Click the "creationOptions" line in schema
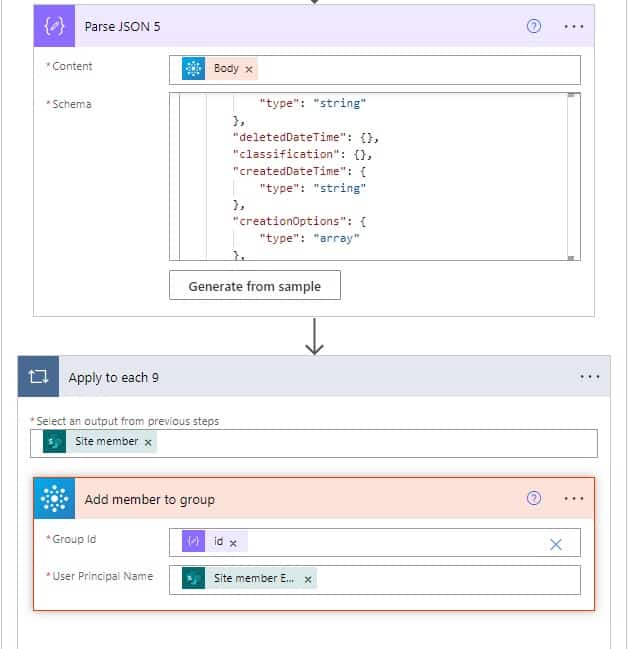Viewport: 628px width, 649px height. click(x=299, y=221)
